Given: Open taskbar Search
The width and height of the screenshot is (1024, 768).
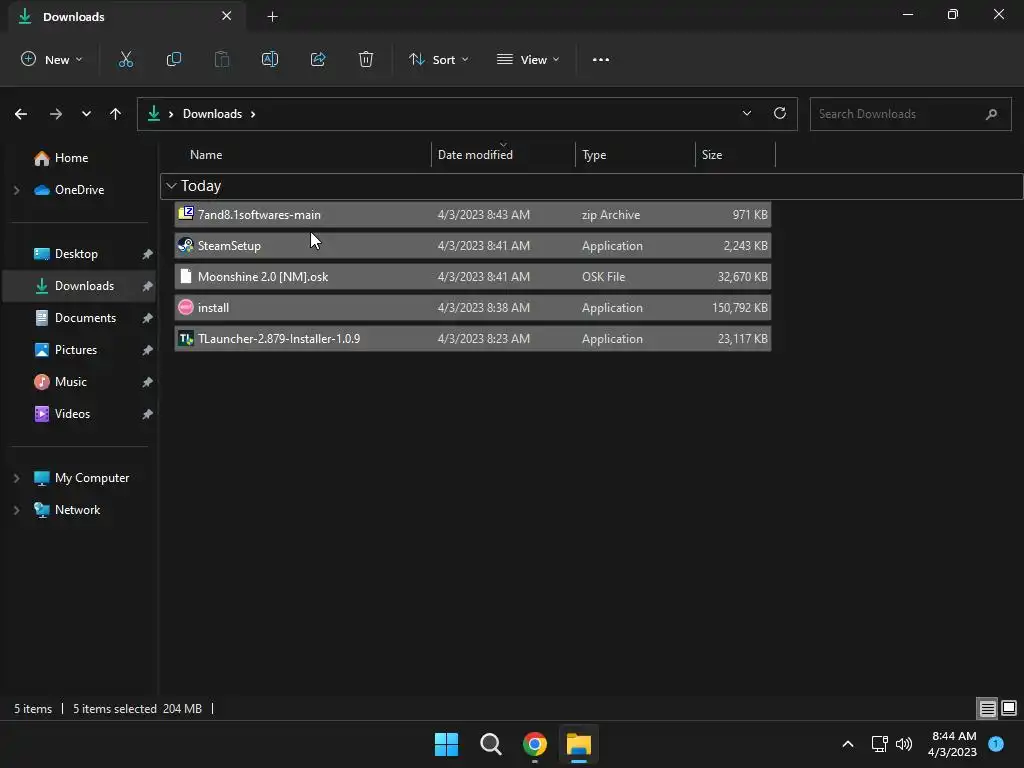Looking at the screenshot, I should click(490, 744).
